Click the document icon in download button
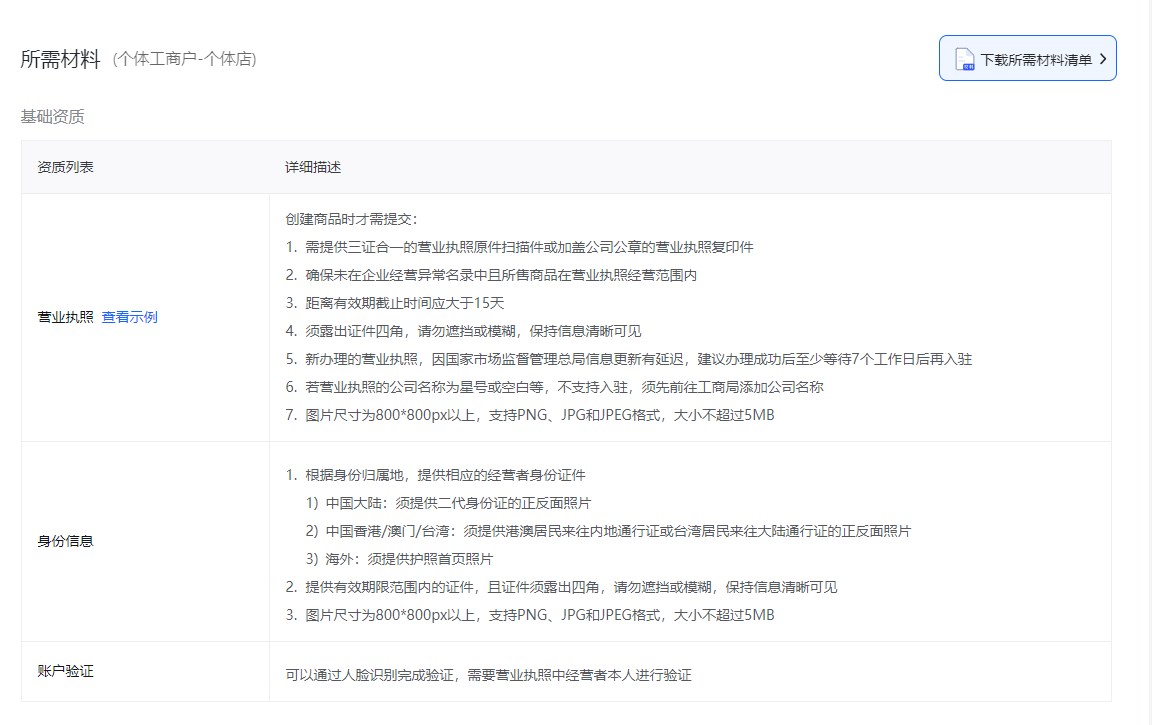Viewport: 1152px width, 725px height. (x=964, y=59)
